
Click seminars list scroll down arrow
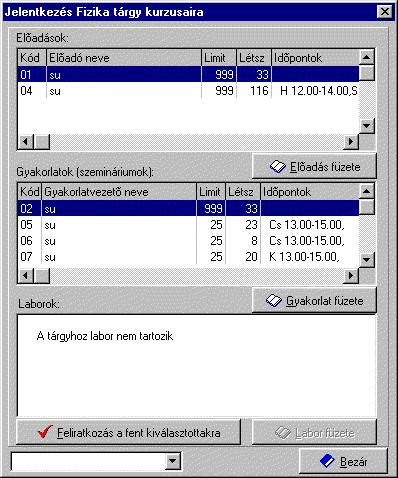pos(367,259)
